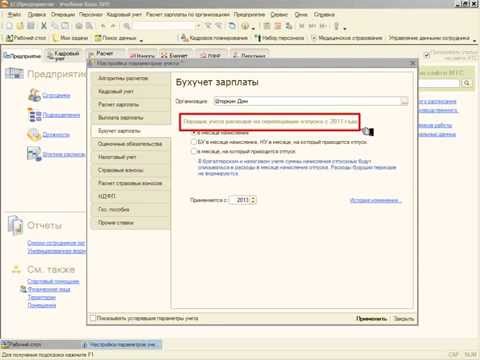This screenshot has width=480, height=360.
Task: Select НДФЛ settings section
Action: tap(130, 196)
